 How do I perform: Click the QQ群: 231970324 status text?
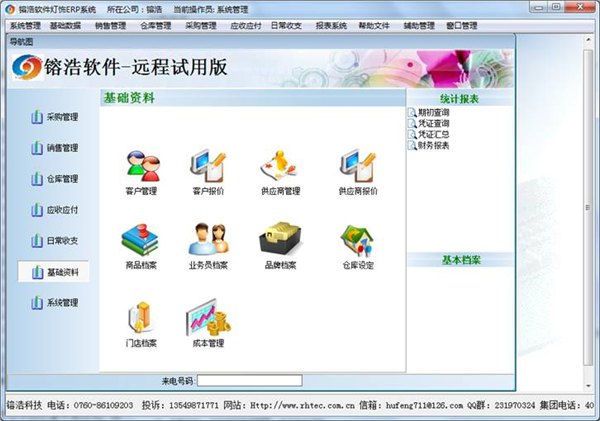pyautogui.click(x=501, y=405)
